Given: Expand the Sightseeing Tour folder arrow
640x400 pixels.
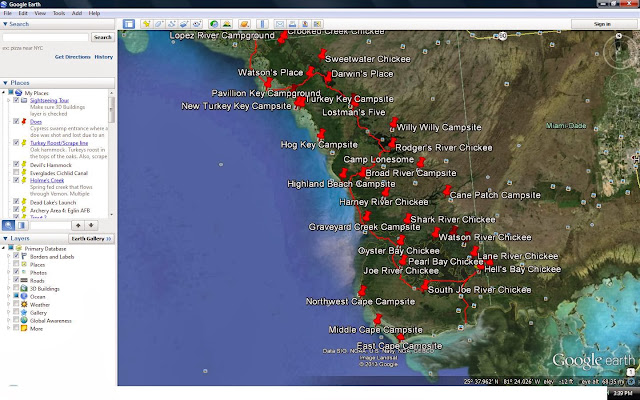Looking at the screenshot, I should pyautogui.click(x=9, y=100).
